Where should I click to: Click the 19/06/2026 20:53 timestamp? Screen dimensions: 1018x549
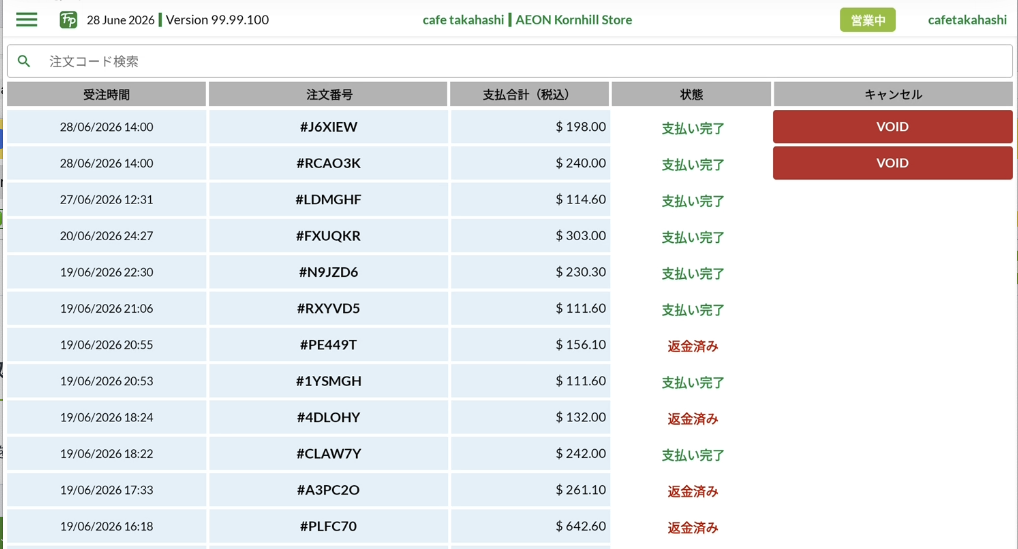click(x=106, y=381)
